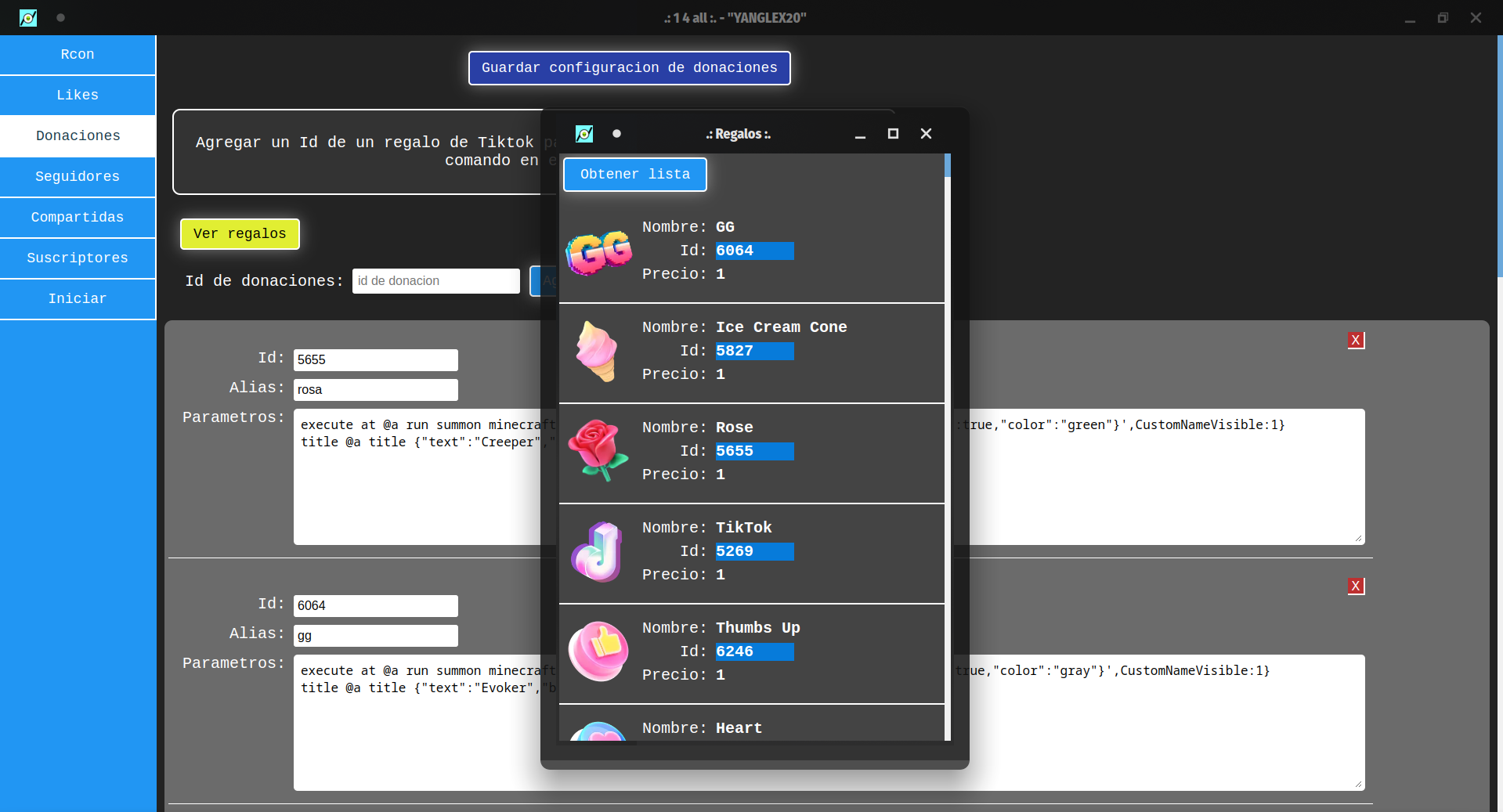
Task: Delete the gg donation entry
Action: (1356, 586)
